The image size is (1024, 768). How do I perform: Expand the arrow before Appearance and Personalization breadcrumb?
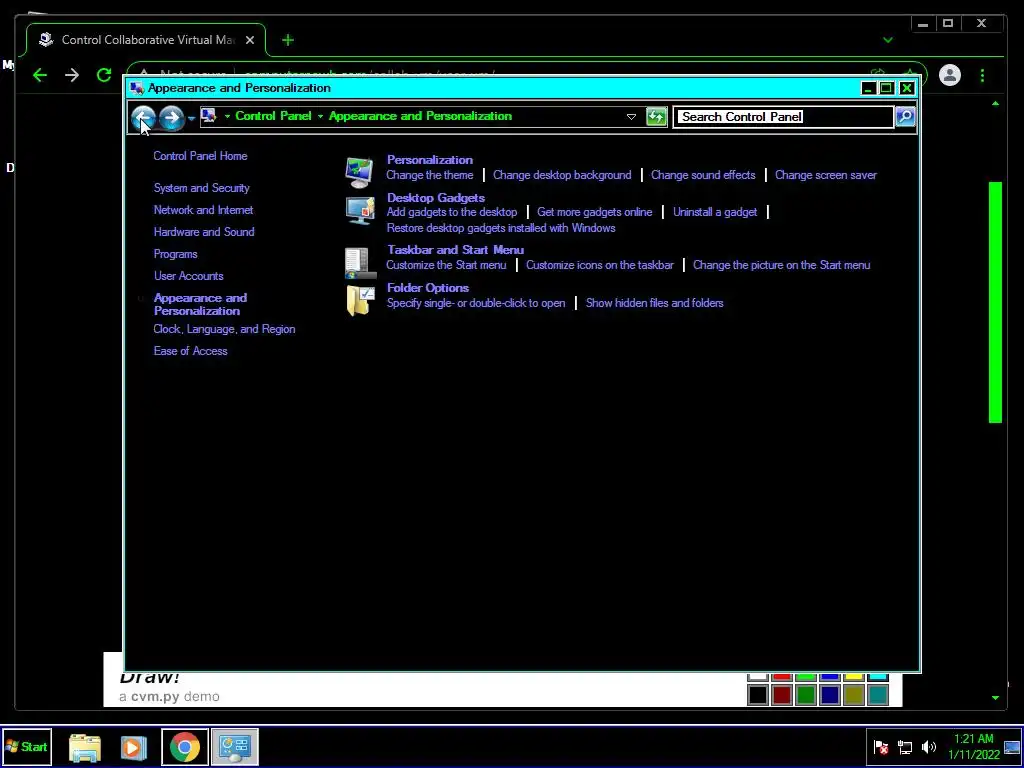coord(321,116)
